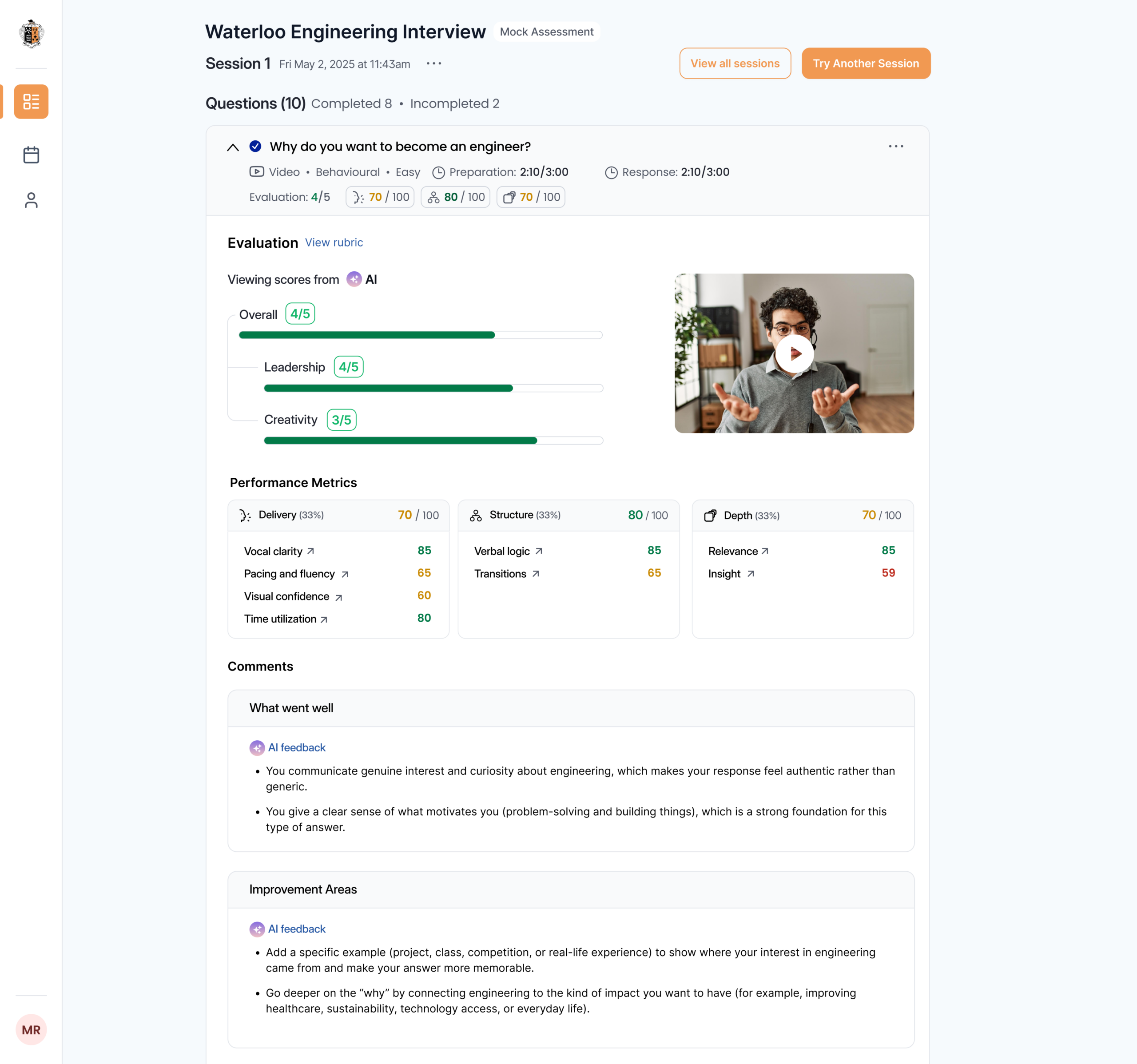This screenshot has height=1064, width=1137.
Task: Click the university crest logo at top left
Action: click(32, 34)
